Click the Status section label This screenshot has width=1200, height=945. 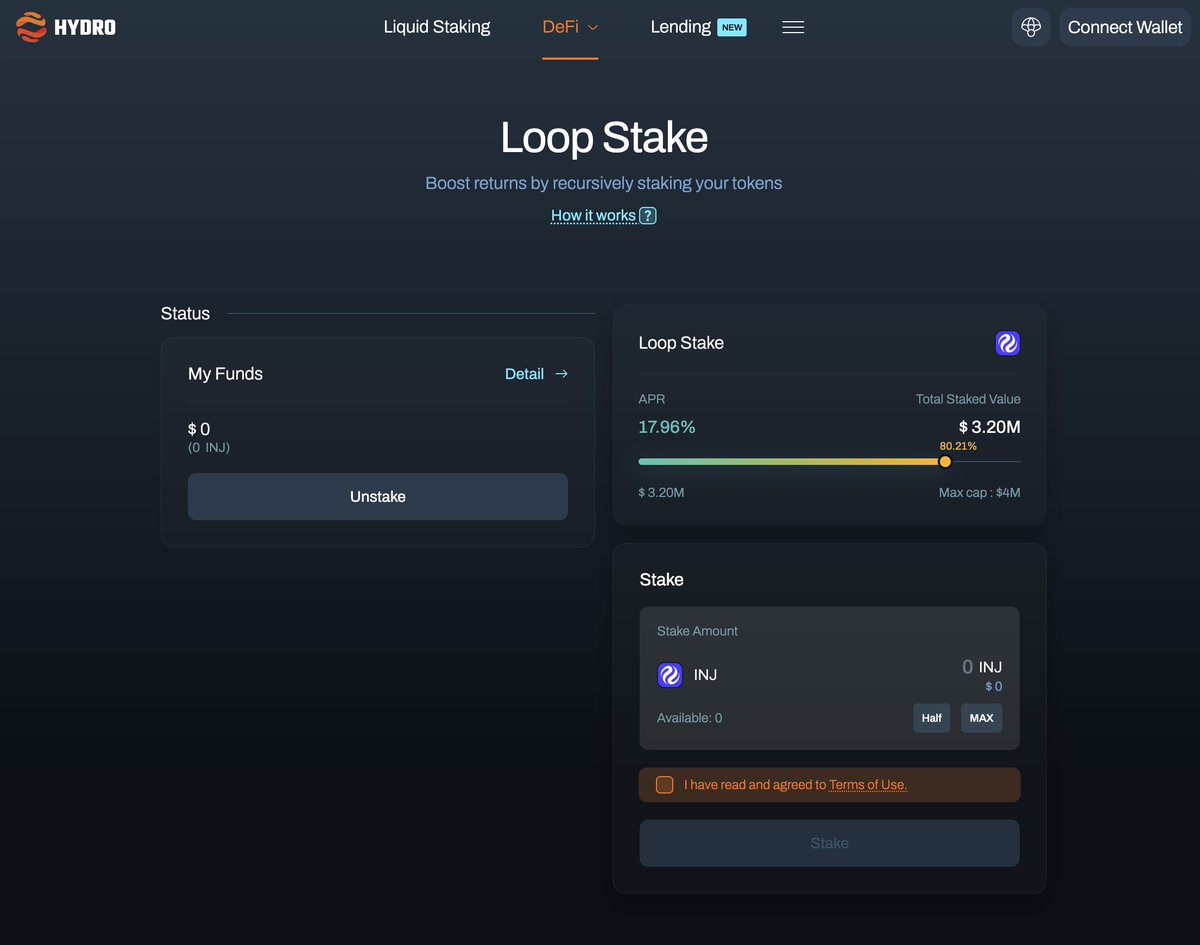click(185, 314)
